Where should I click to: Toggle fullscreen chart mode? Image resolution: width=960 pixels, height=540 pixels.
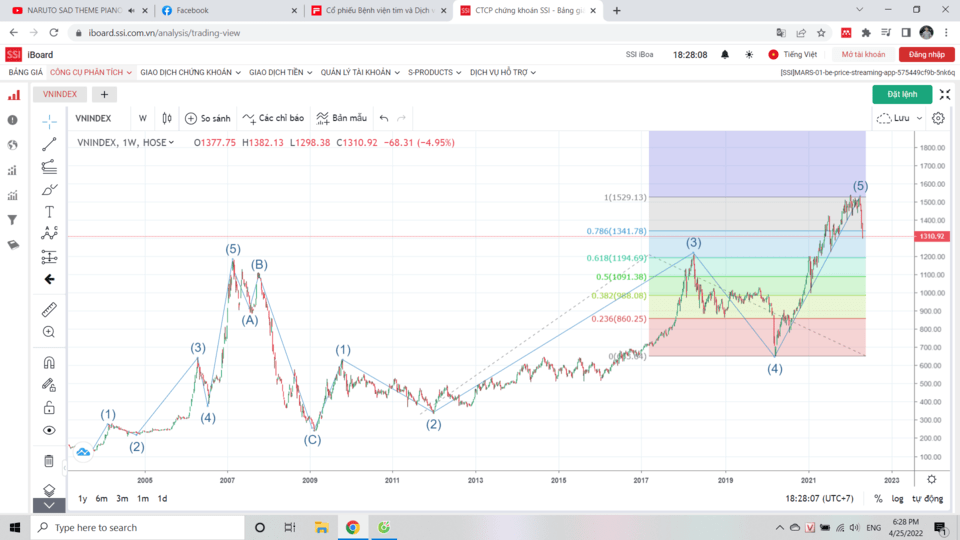click(945, 94)
